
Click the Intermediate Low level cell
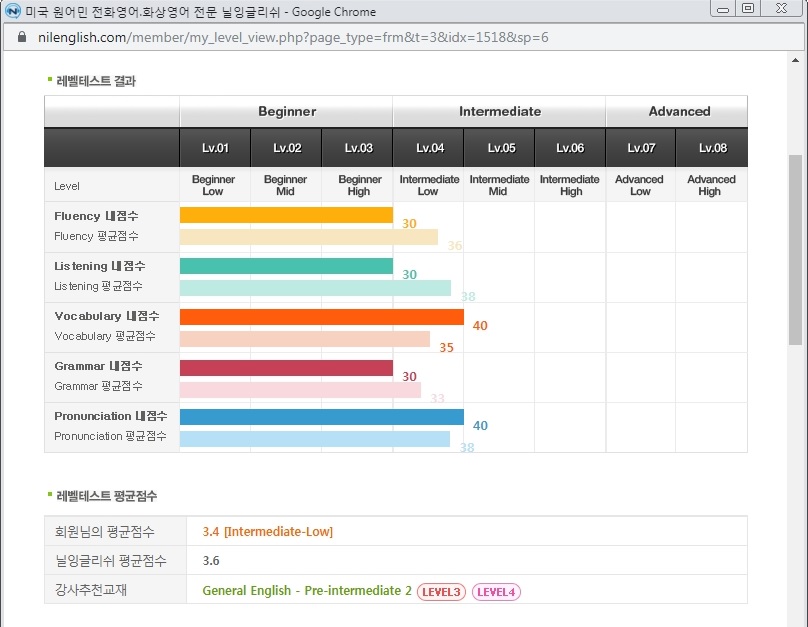tap(429, 185)
